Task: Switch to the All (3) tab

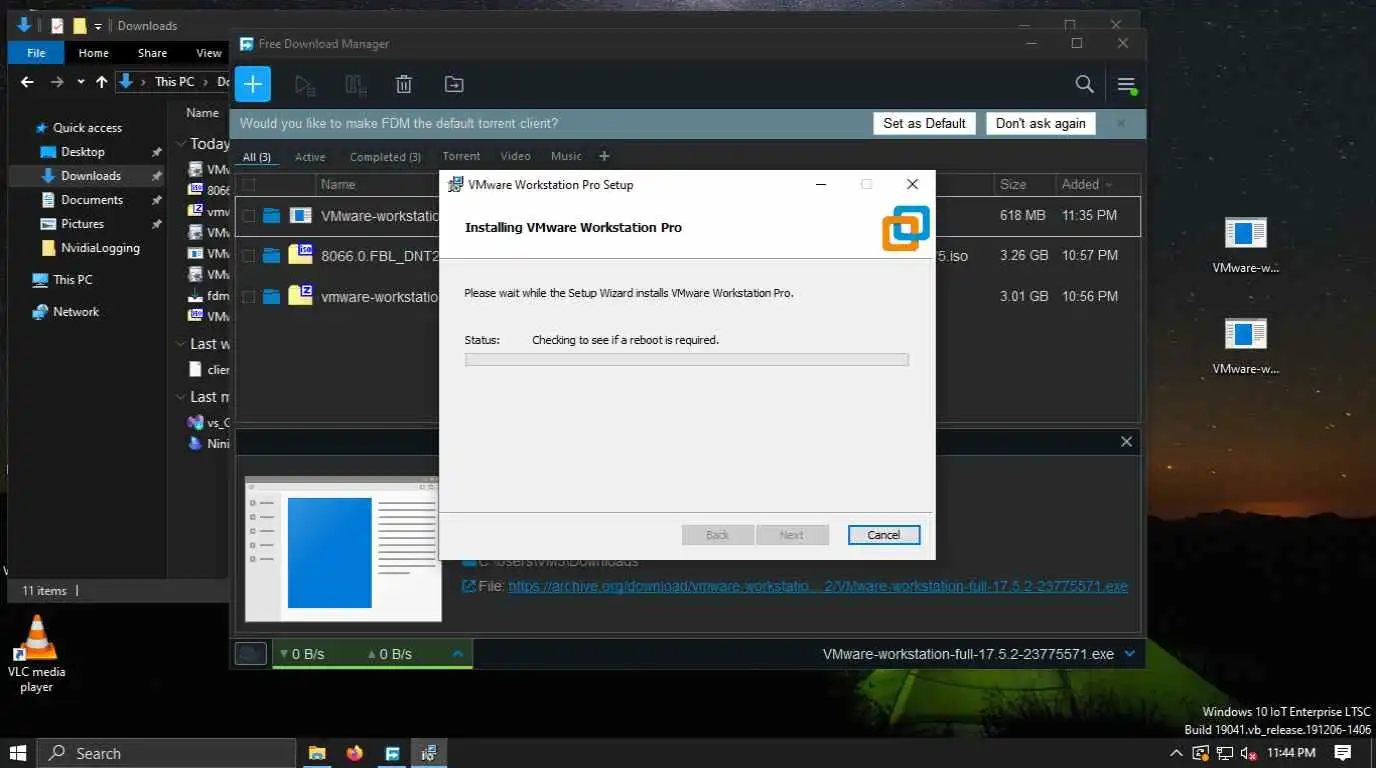Action: coord(257,157)
